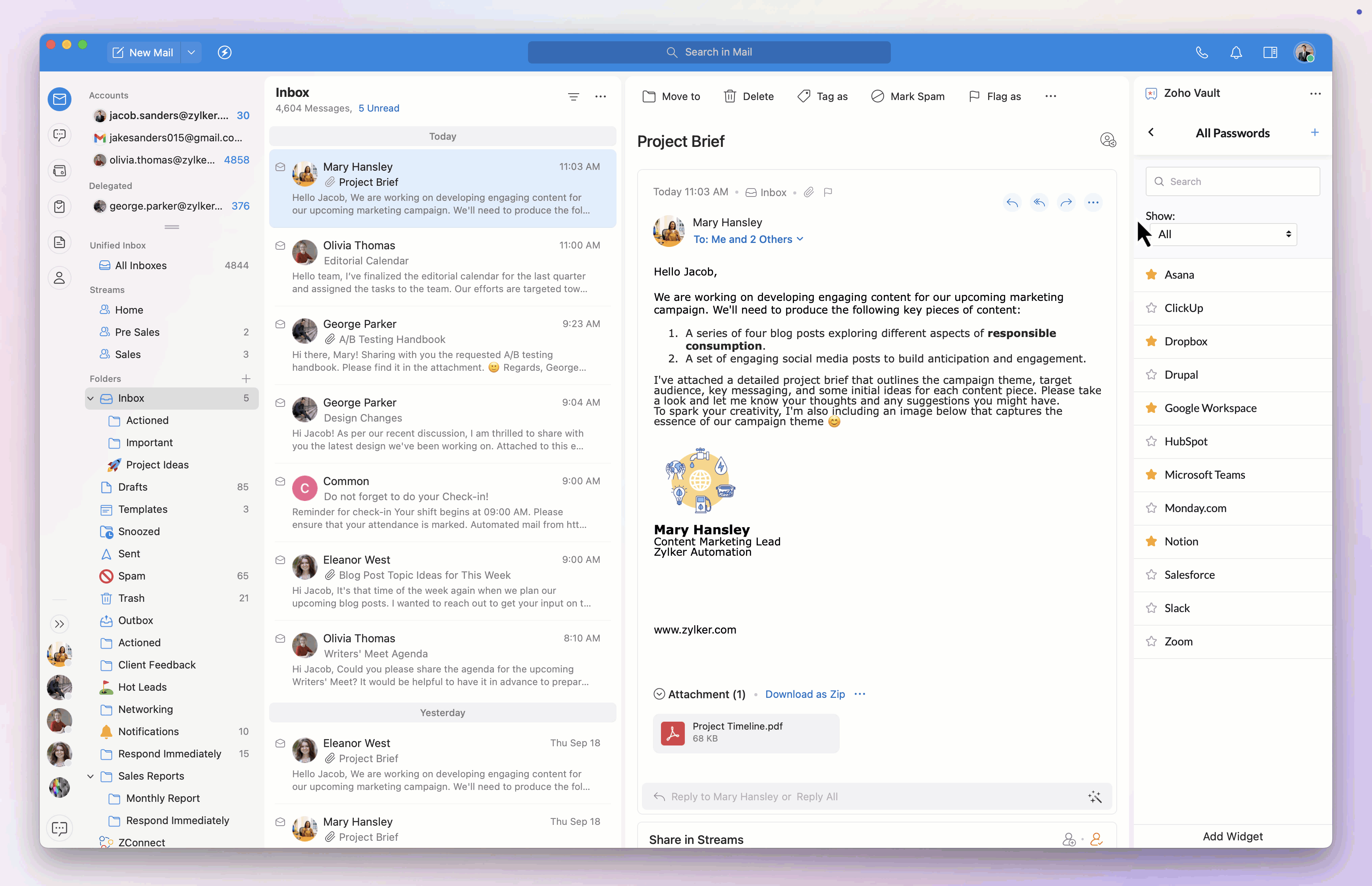Expand the New Mail dropdown arrow
Screen dimensions: 1372x886
click(191, 52)
